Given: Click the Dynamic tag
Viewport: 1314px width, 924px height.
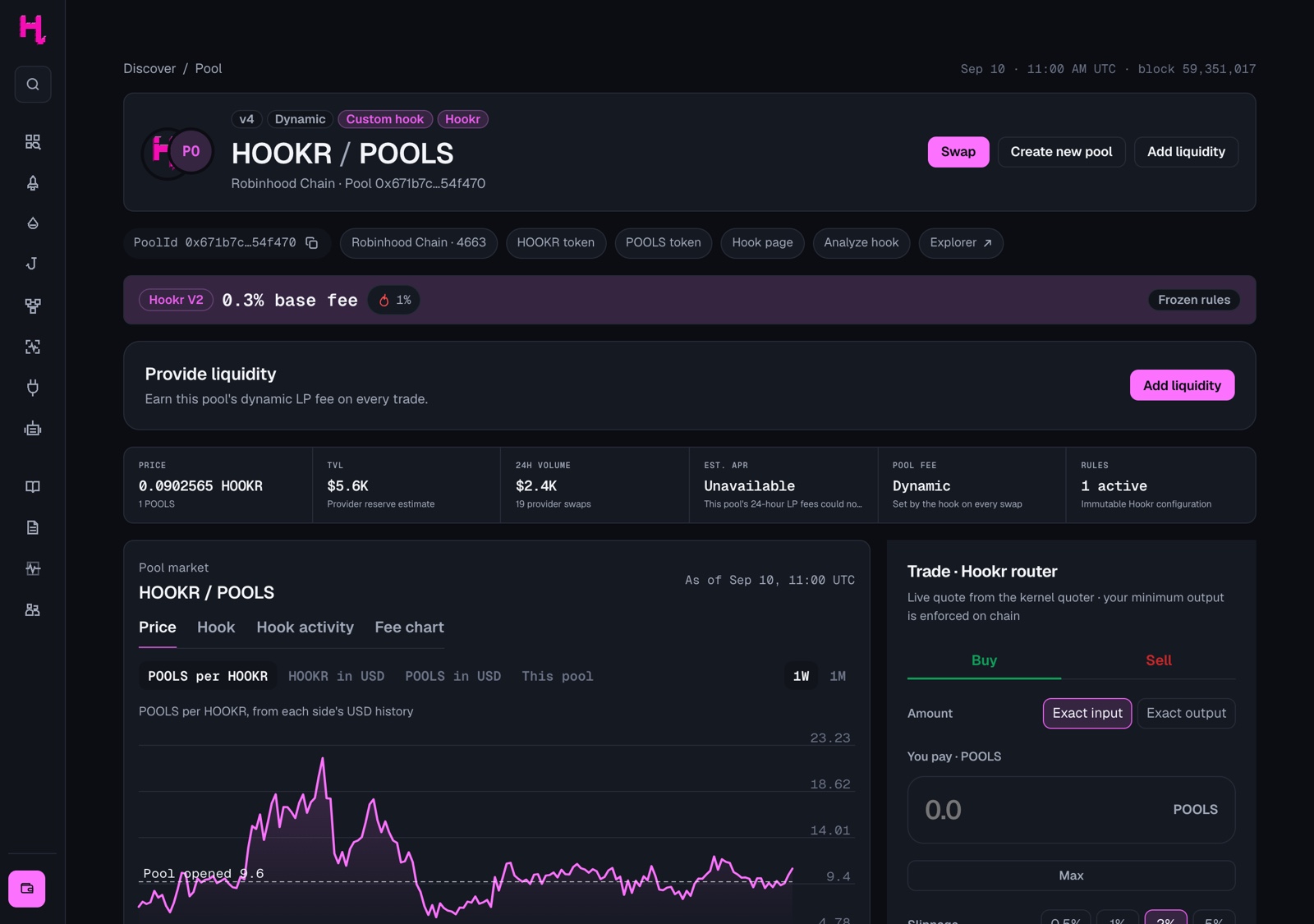Looking at the screenshot, I should click(300, 119).
